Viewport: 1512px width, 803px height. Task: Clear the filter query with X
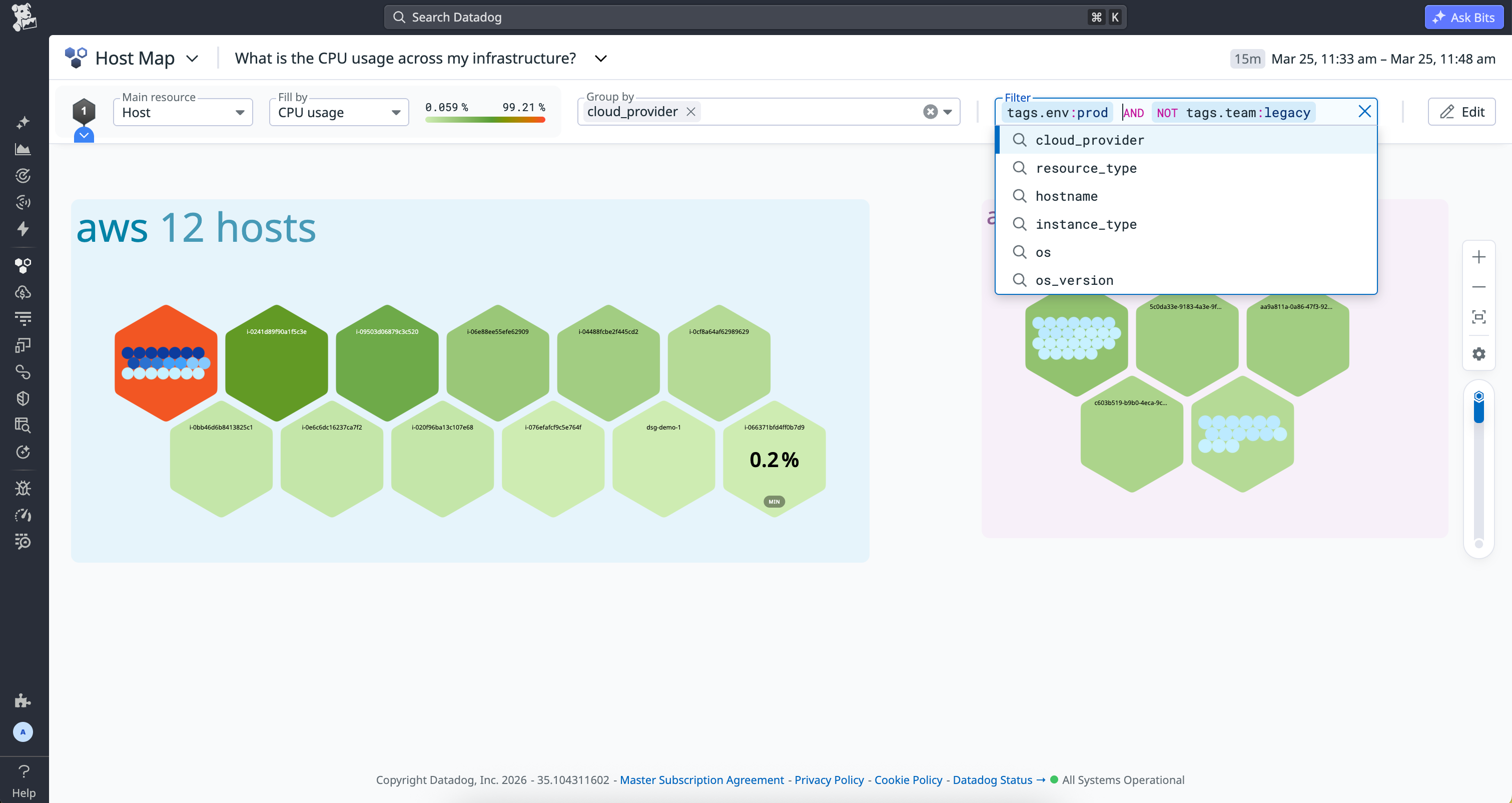click(1364, 112)
